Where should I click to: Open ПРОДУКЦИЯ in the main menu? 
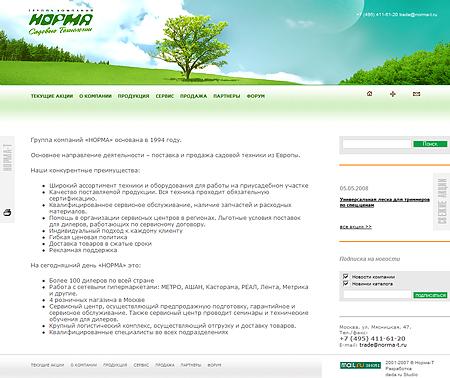[x=133, y=96]
